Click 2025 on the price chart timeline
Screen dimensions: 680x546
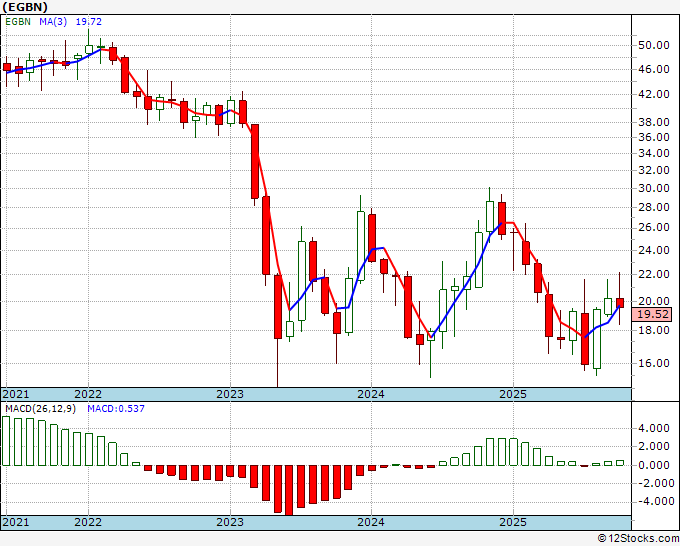(513, 394)
